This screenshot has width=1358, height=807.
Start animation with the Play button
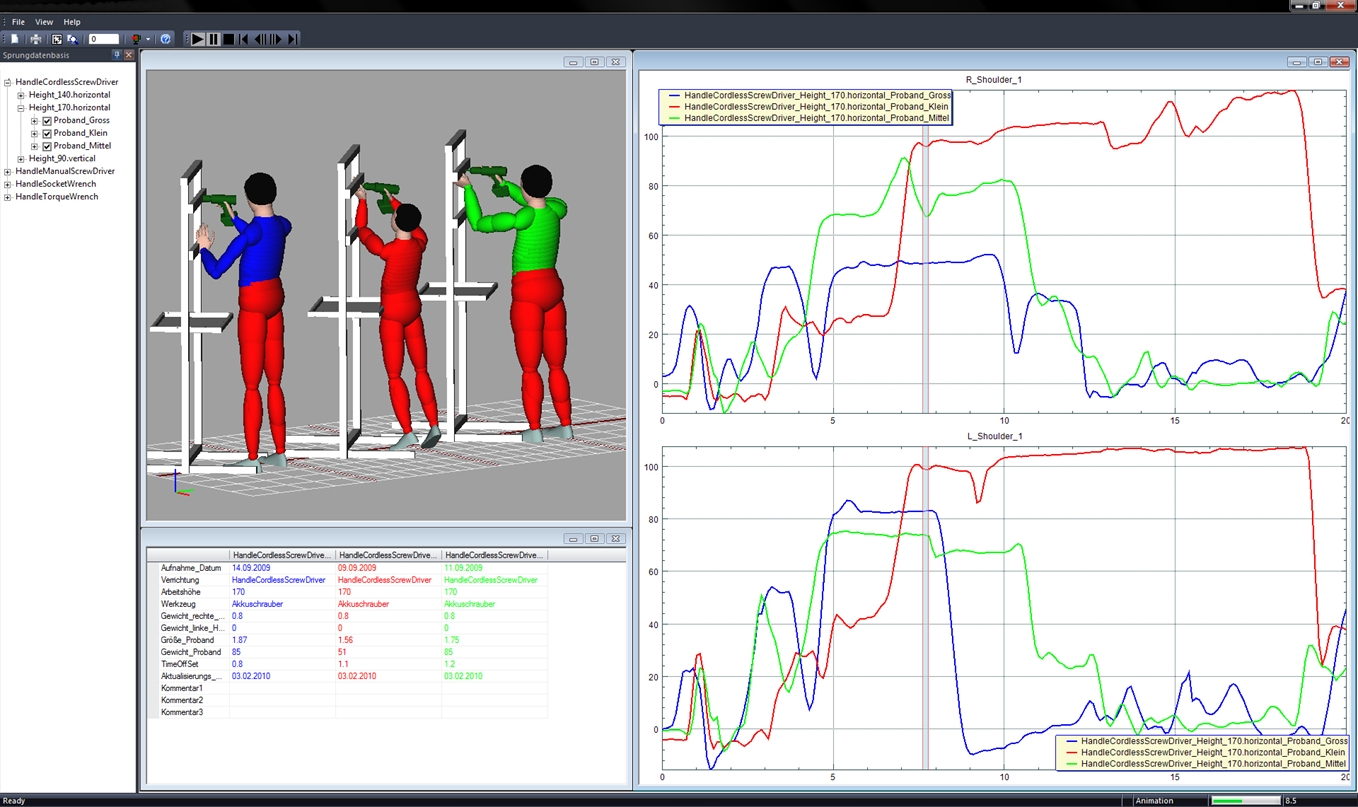click(198, 39)
